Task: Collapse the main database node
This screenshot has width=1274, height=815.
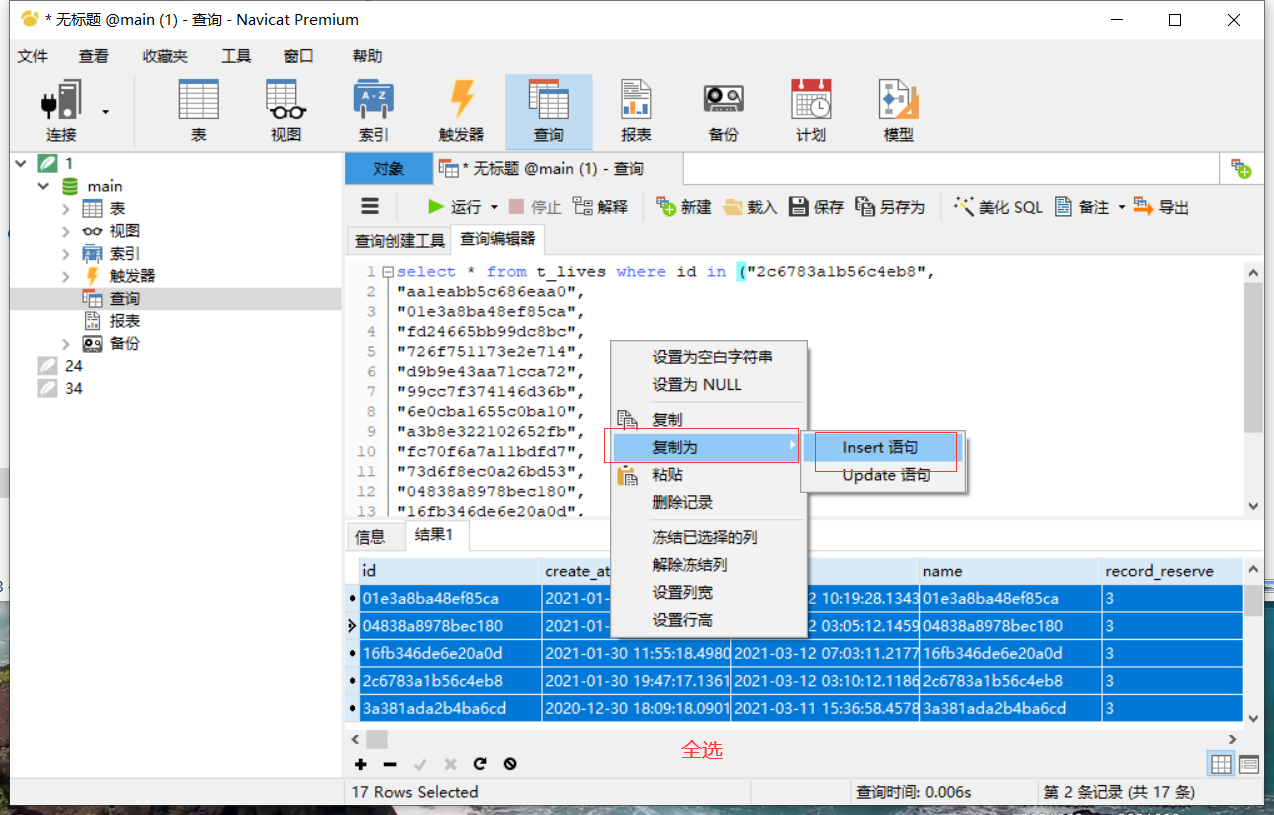Action: 43,186
